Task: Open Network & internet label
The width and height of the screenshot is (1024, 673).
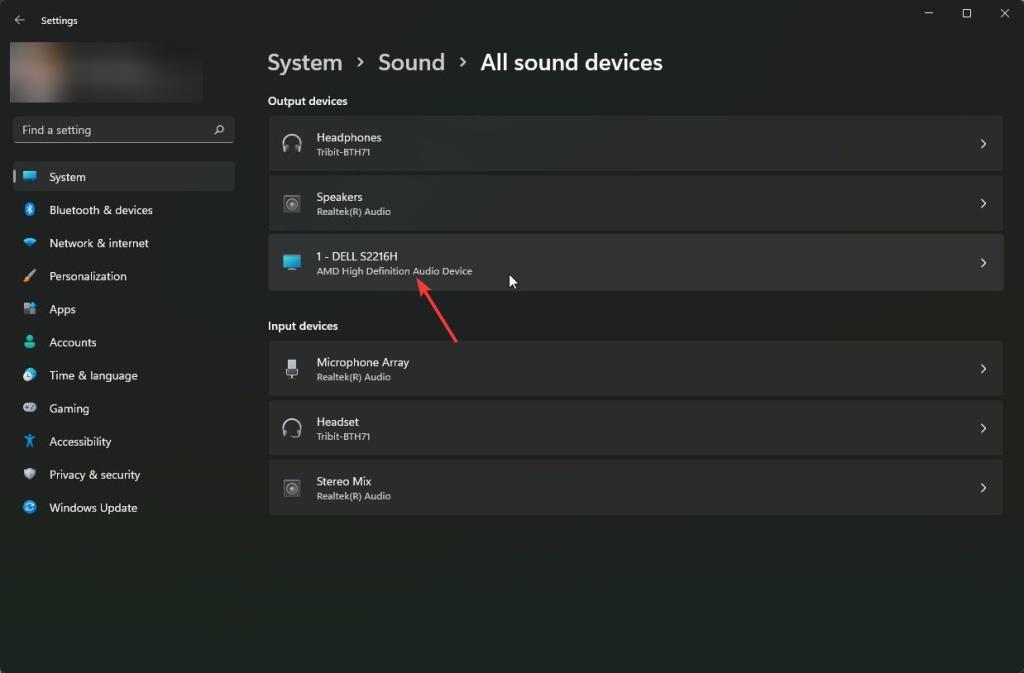Action: (99, 243)
